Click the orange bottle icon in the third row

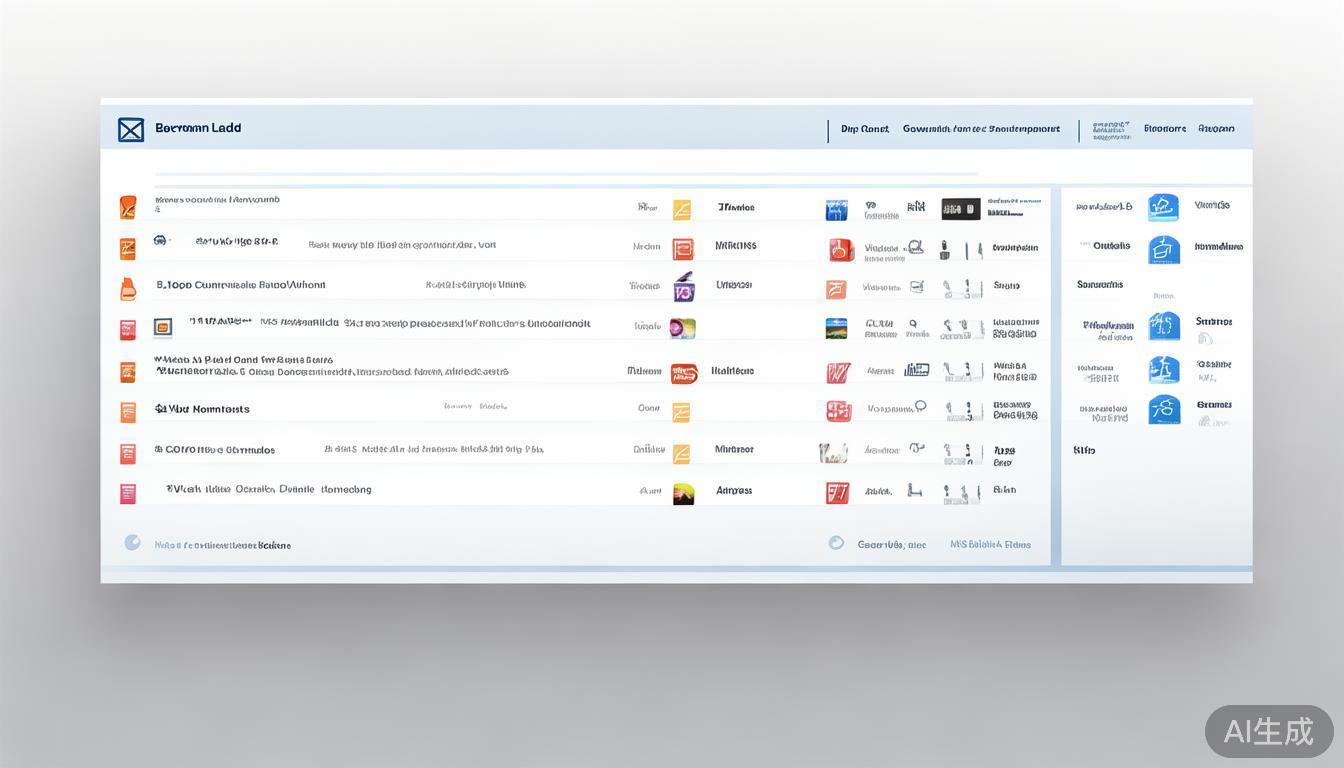click(x=128, y=288)
